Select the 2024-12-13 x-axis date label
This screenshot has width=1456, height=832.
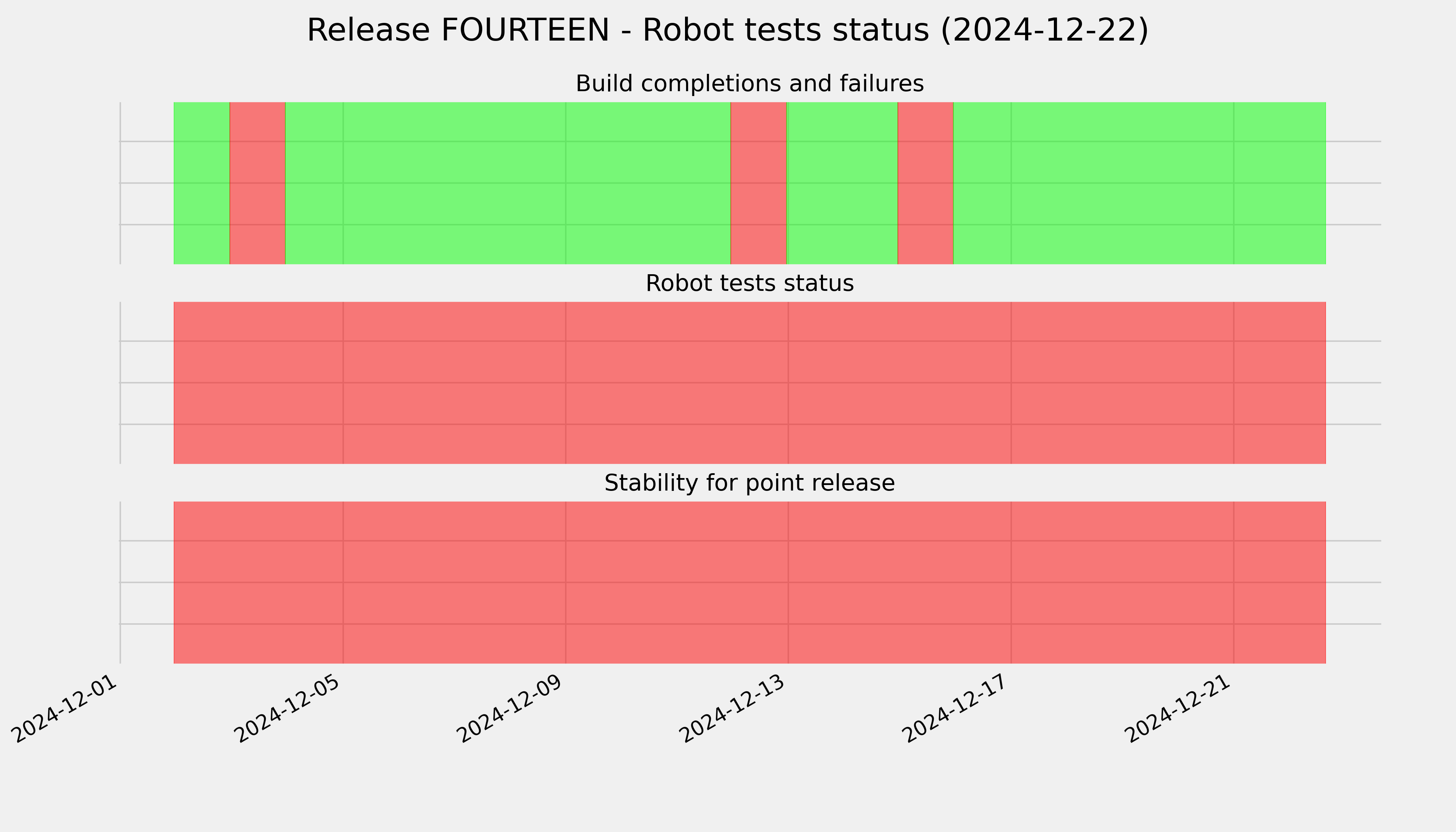point(735,709)
